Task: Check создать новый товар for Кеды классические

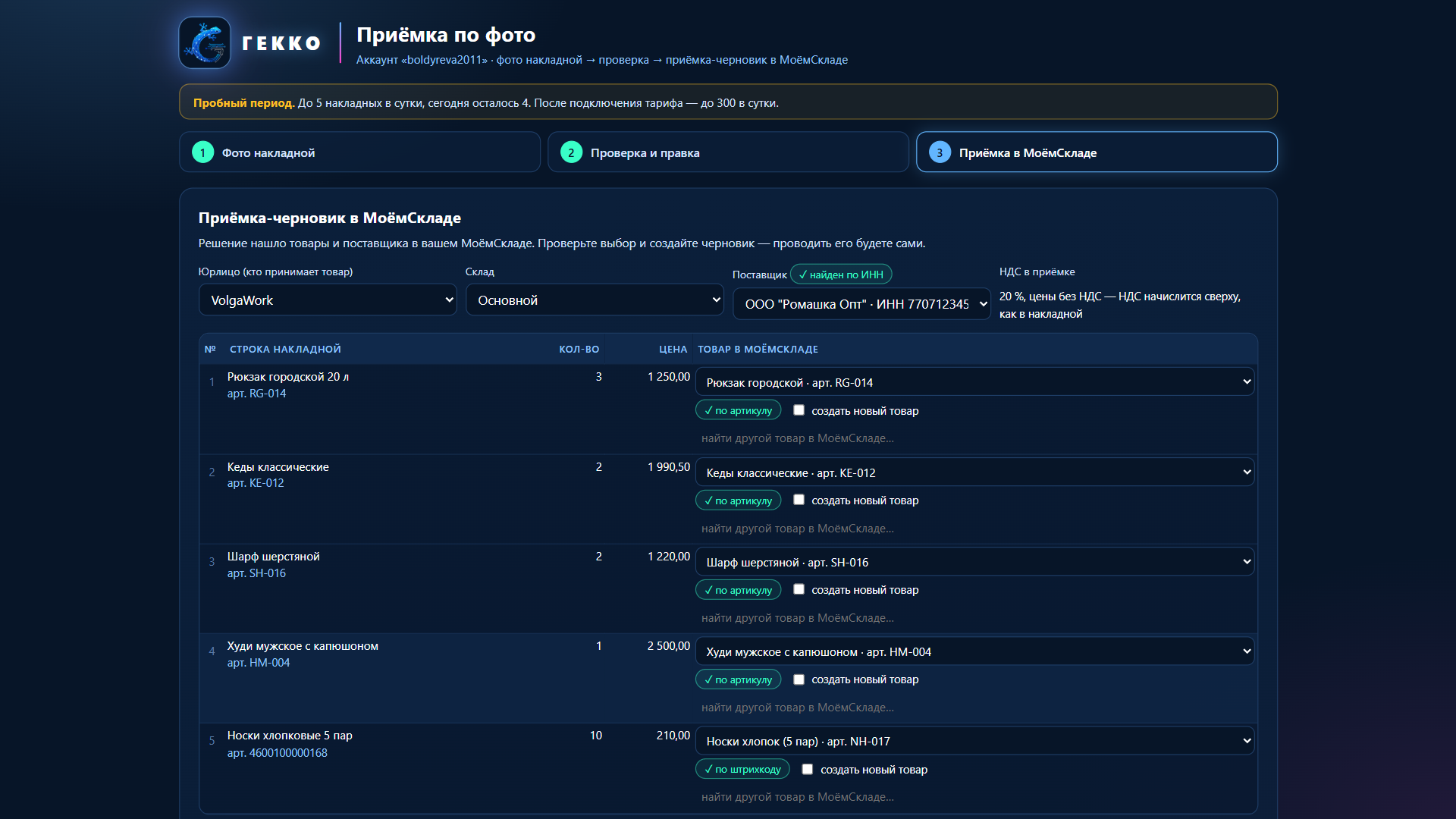Action: (x=799, y=500)
